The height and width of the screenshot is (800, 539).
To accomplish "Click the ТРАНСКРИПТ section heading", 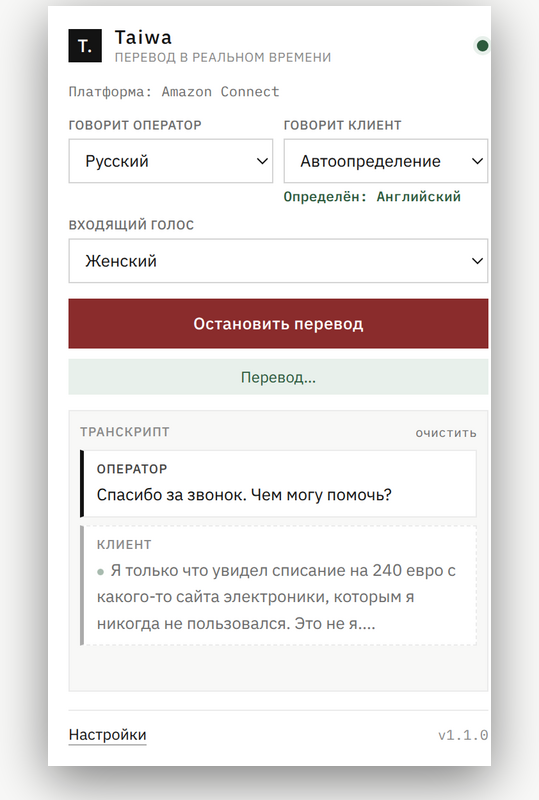I will tap(125, 432).
